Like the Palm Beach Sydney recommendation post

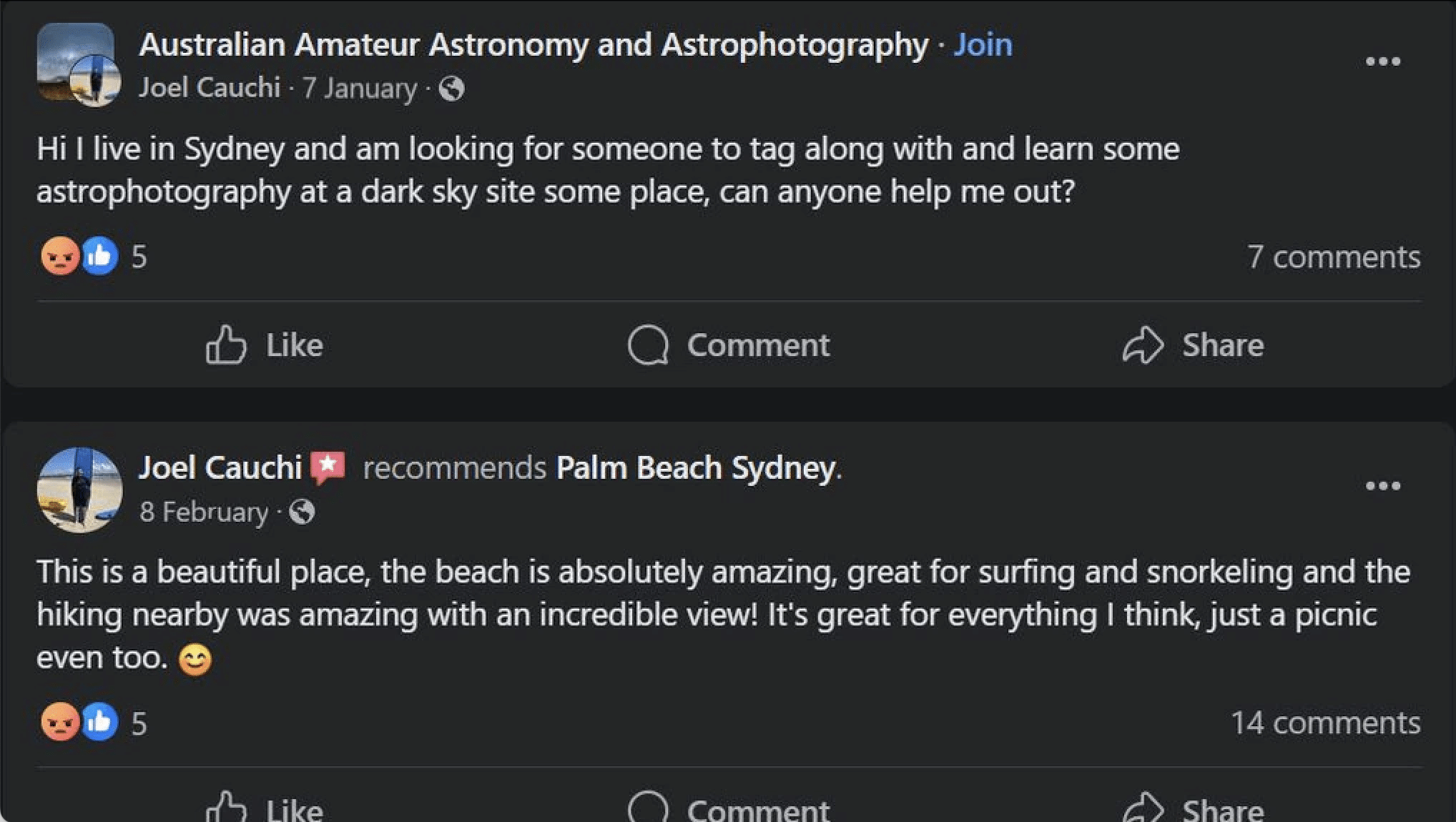pos(265,809)
